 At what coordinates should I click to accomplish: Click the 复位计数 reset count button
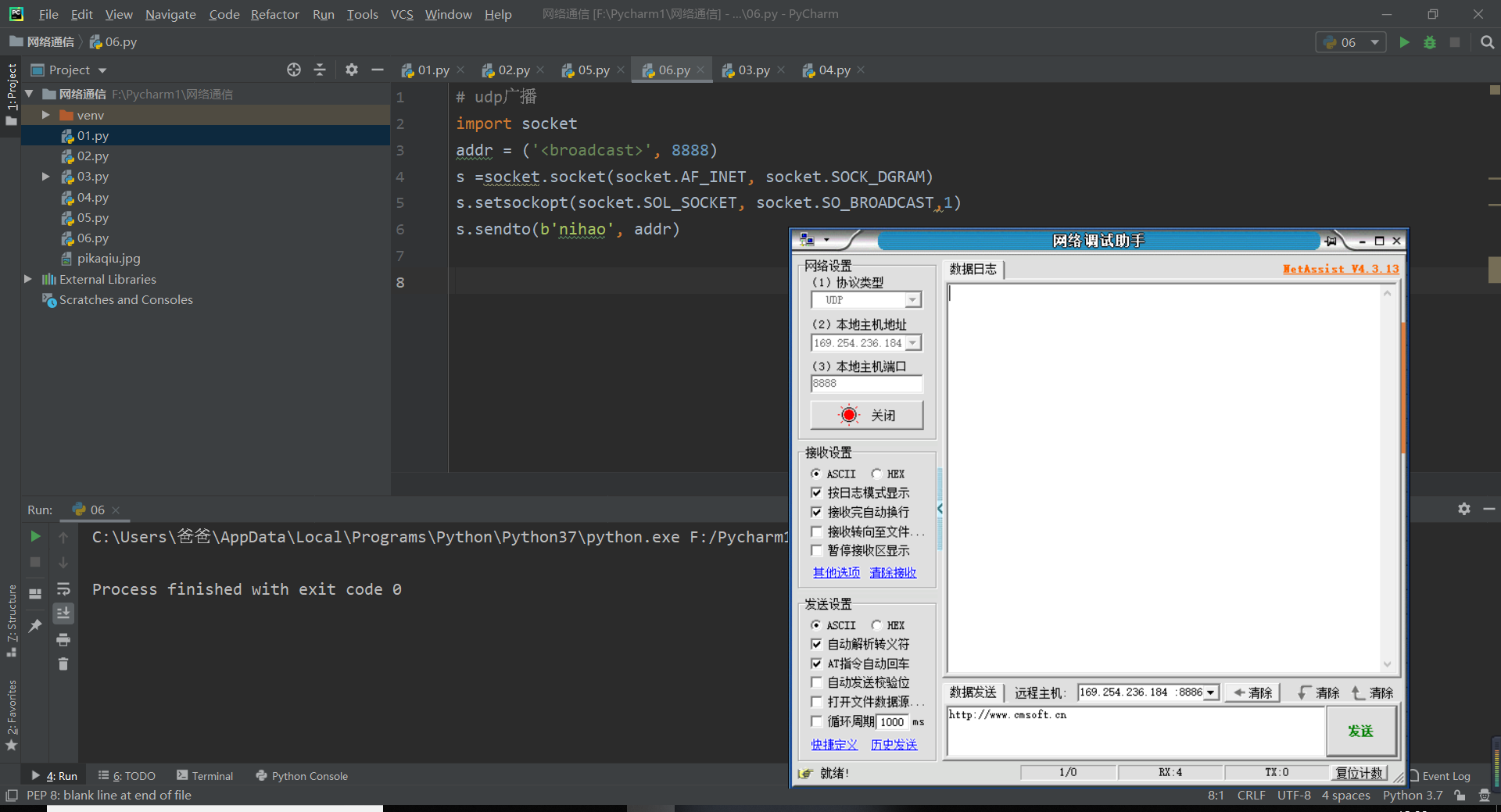click(x=1359, y=772)
